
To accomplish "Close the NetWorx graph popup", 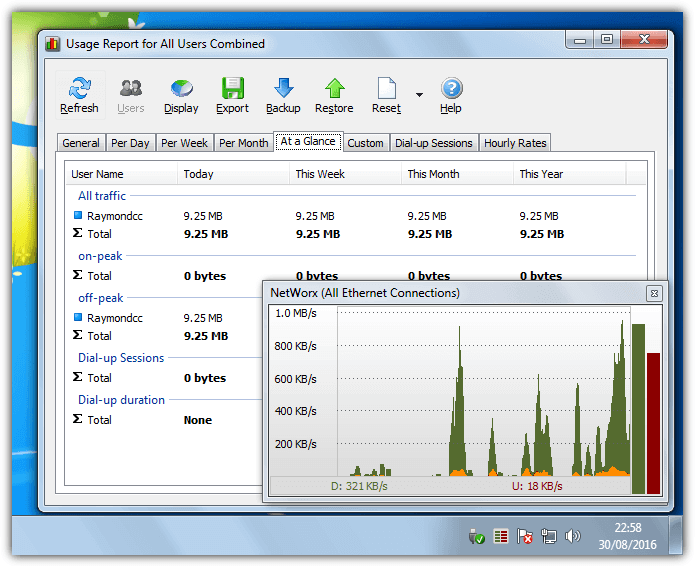I will pyautogui.click(x=654, y=293).
